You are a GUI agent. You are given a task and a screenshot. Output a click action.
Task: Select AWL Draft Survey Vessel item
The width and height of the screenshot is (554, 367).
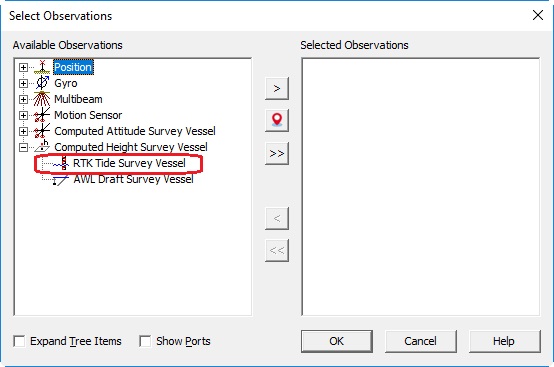coord(133,179)
